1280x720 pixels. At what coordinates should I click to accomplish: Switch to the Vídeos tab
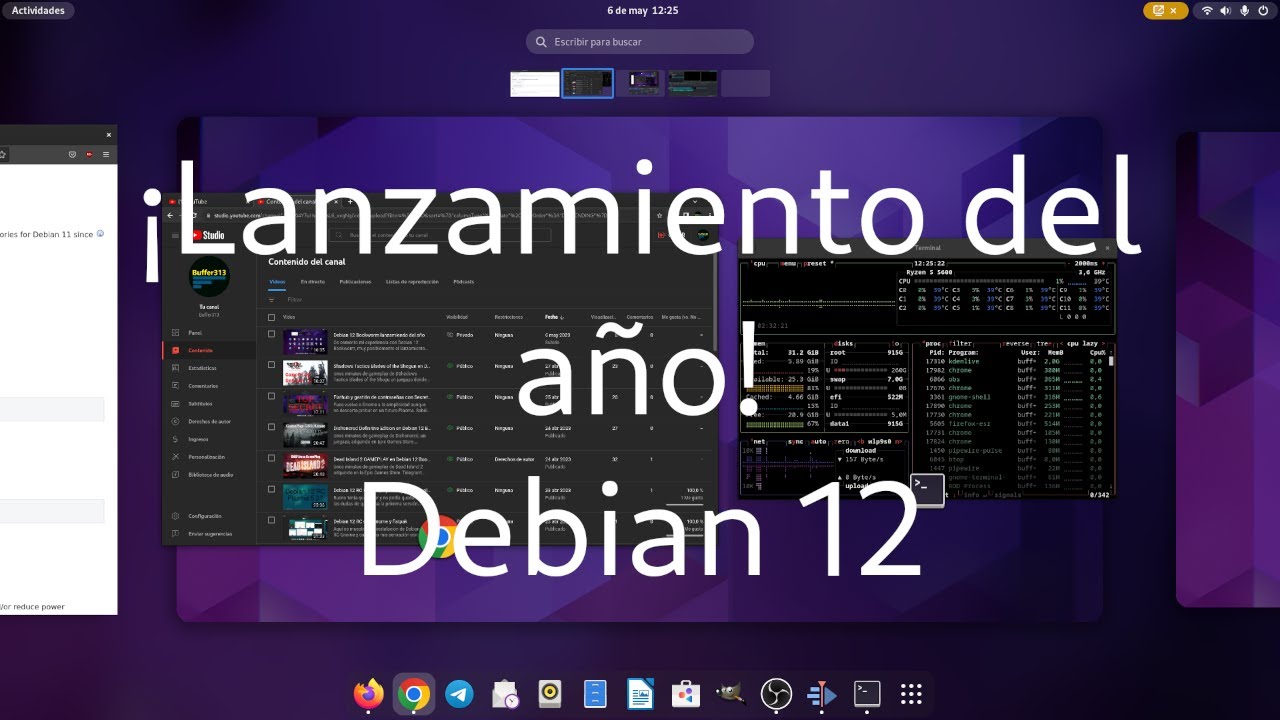point(277,282)
